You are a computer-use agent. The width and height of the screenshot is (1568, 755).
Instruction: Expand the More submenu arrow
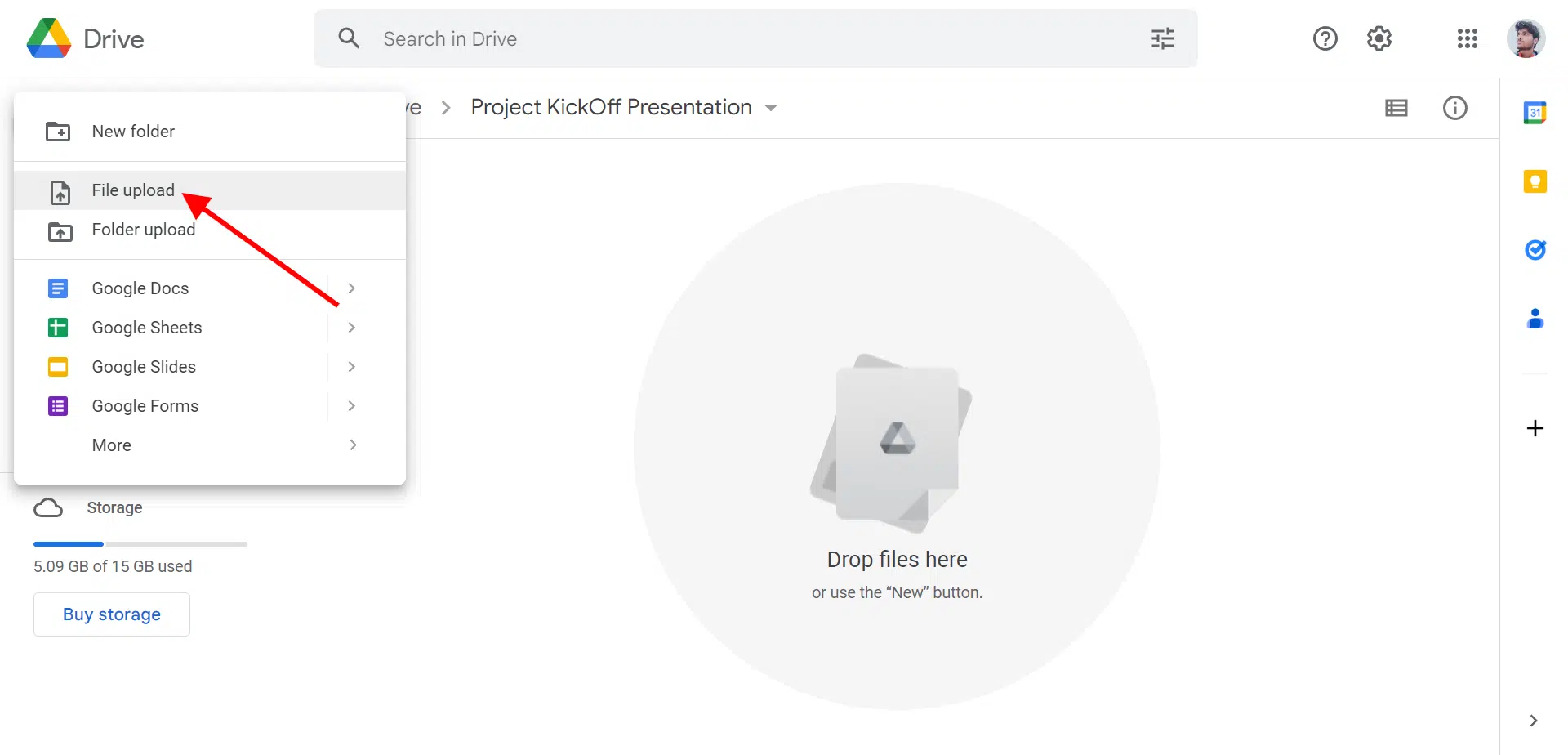pyautogui.click(x=353, y=445)
